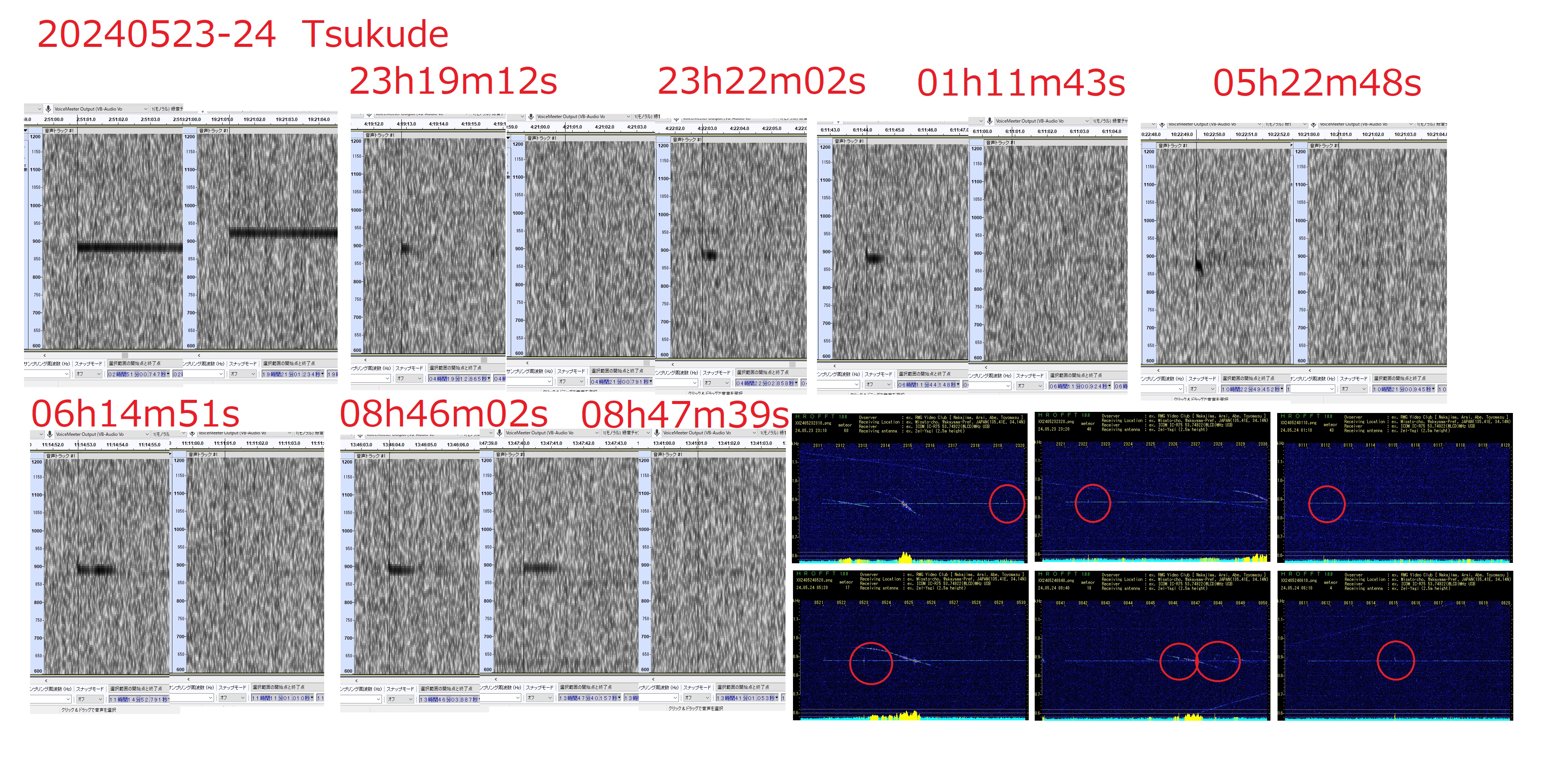The width and height of the screenshot is (1568, 775).
Task: Click horizontal scrollbar thumb below the 2:51:00.0 spectrogram
Action: 125,355
